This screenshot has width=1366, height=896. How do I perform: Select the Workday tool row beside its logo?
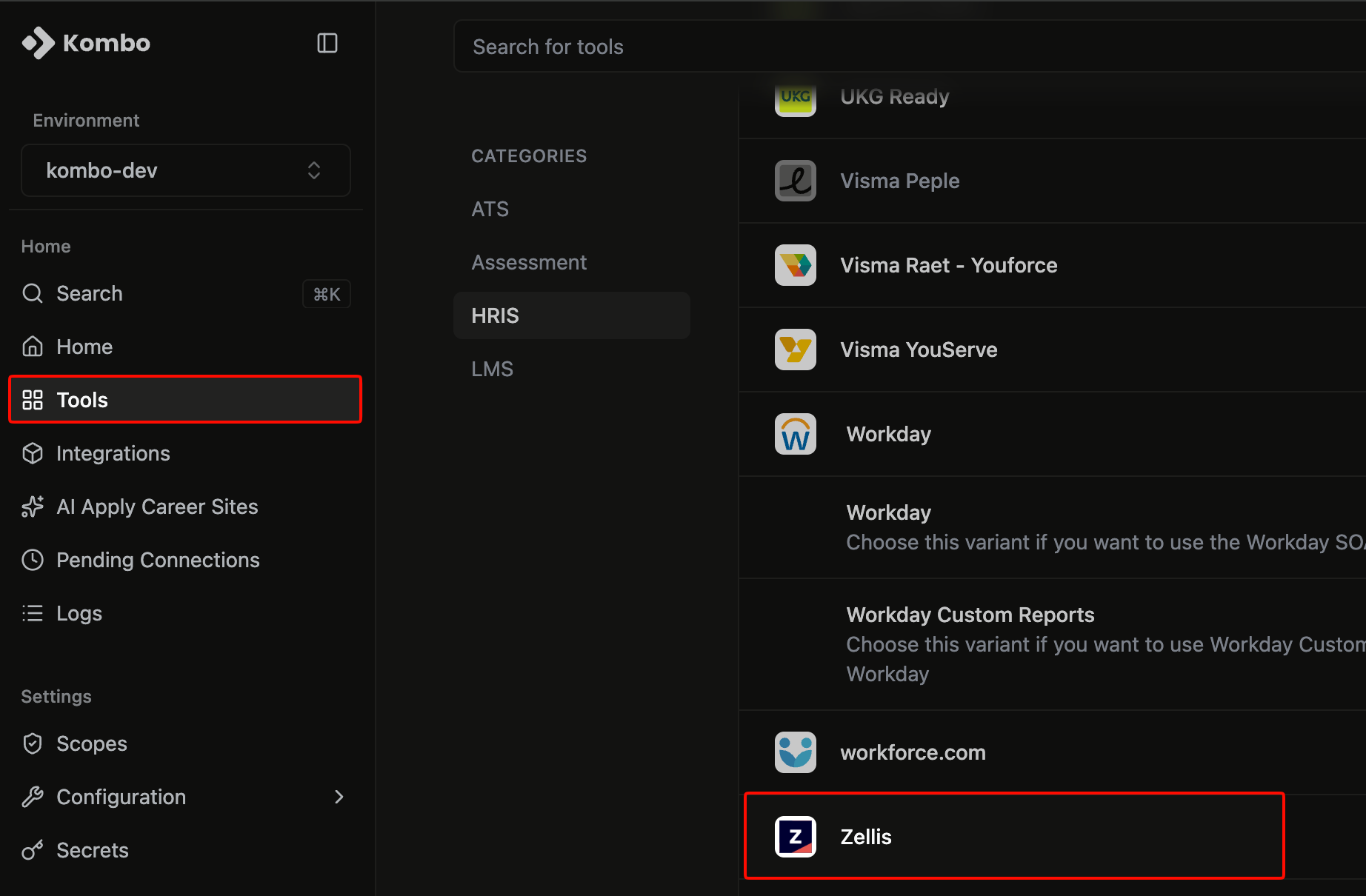click(x=1053, y=434)
